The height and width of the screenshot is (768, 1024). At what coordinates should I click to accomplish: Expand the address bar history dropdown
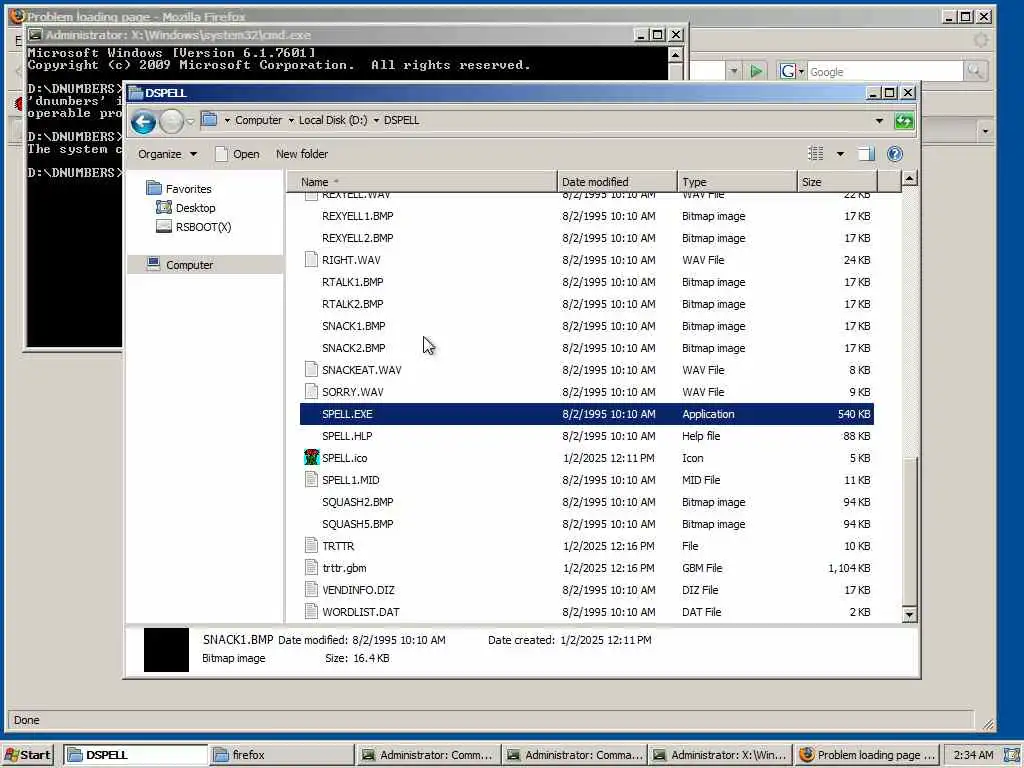point(879,121)
